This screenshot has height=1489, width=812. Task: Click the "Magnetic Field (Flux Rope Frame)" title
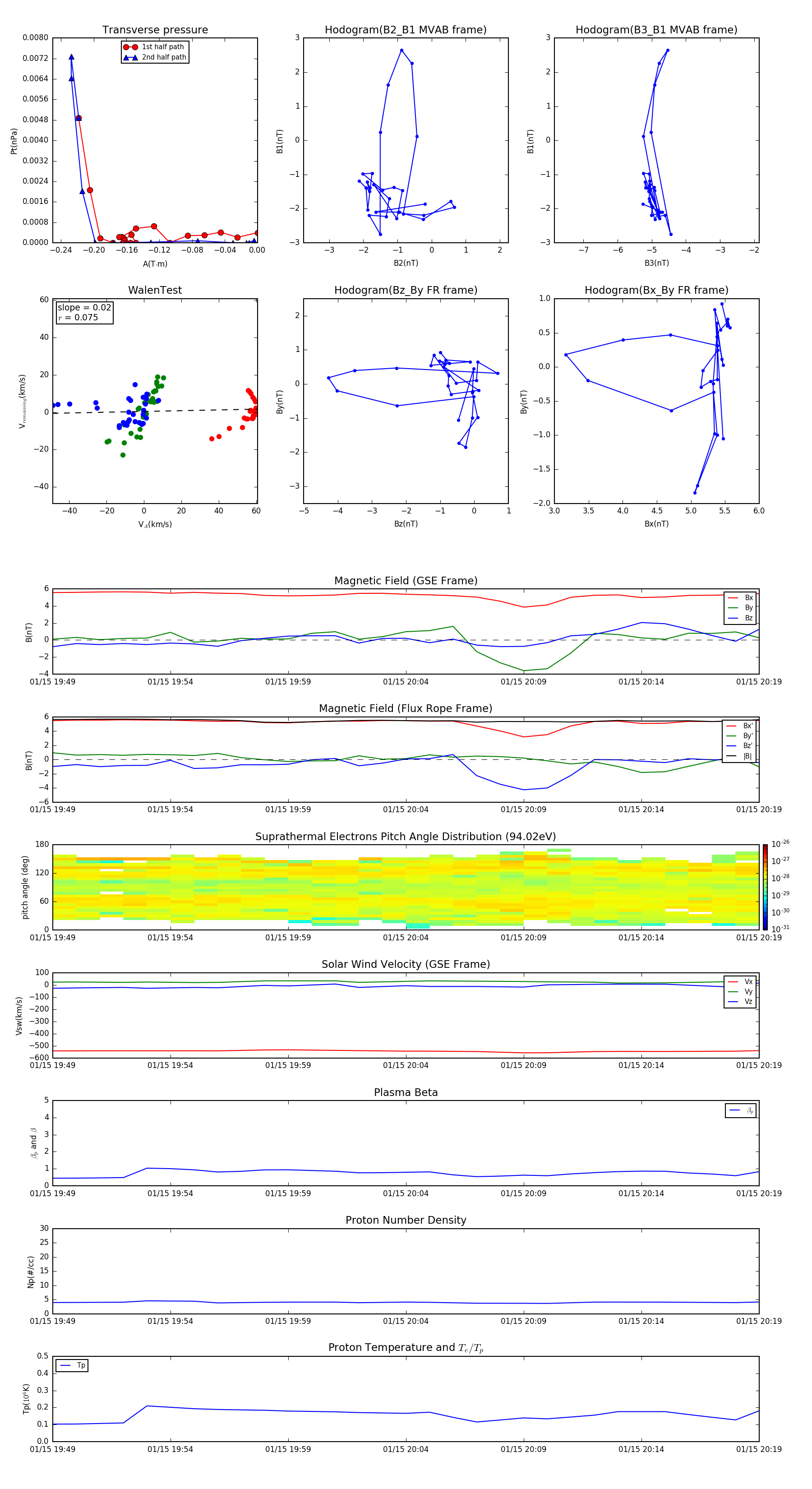tap(406, 709)
